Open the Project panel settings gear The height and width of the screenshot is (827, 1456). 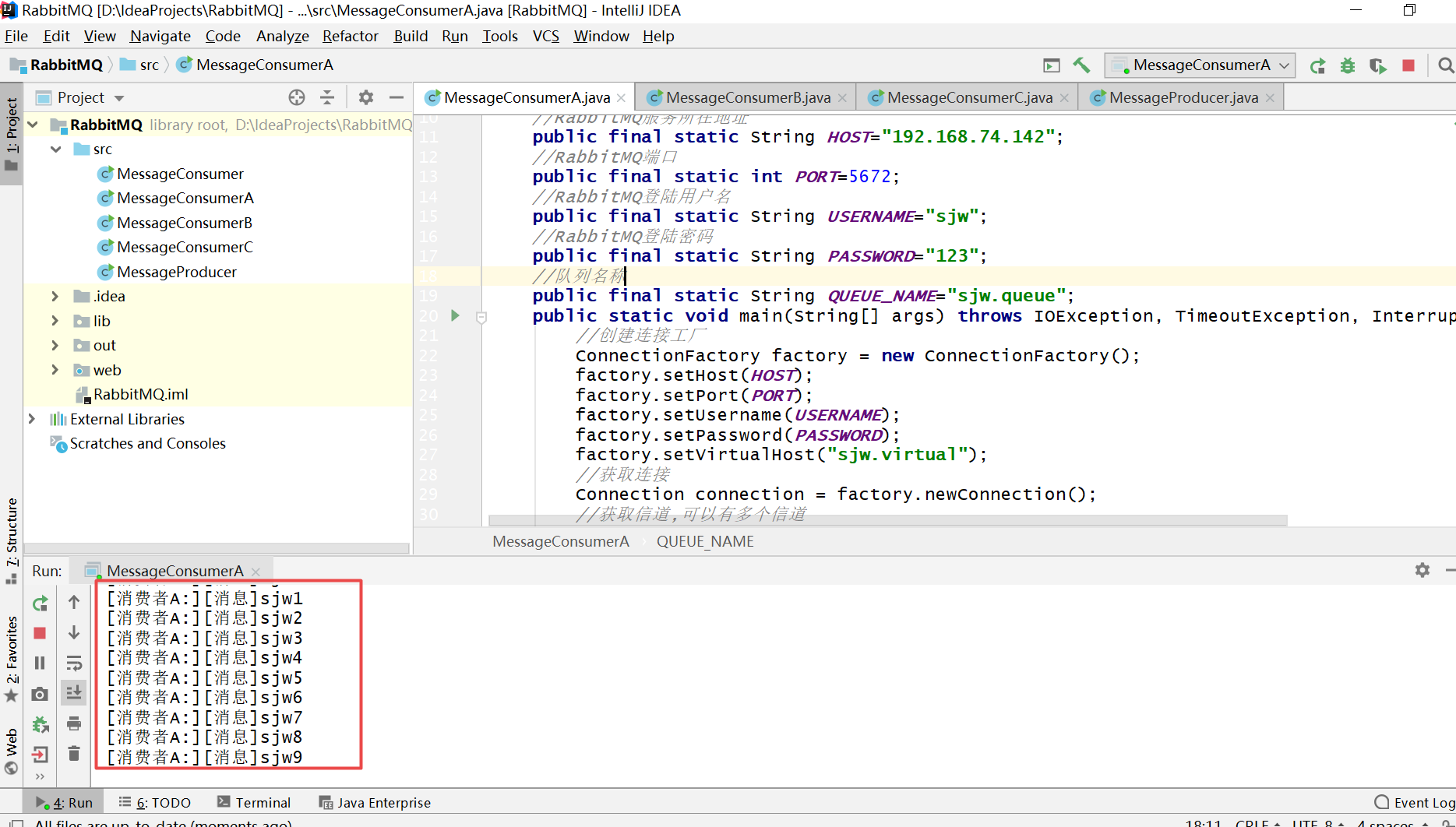[x=365, y=97]
